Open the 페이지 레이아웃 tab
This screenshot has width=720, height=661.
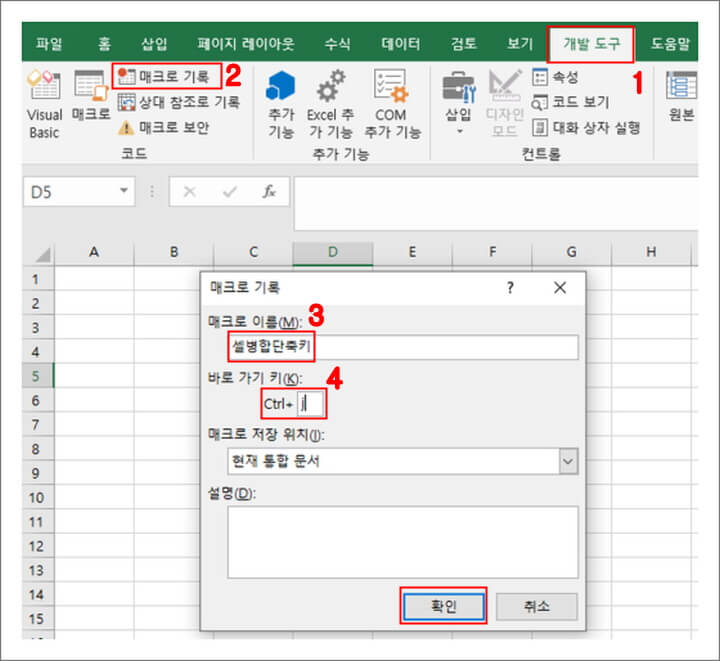(246, 44)
